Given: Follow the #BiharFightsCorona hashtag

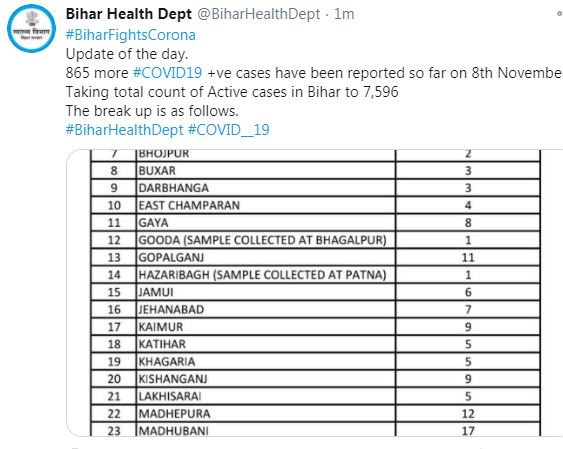Looking at the screenshot, I should click(x=131, y=35).
